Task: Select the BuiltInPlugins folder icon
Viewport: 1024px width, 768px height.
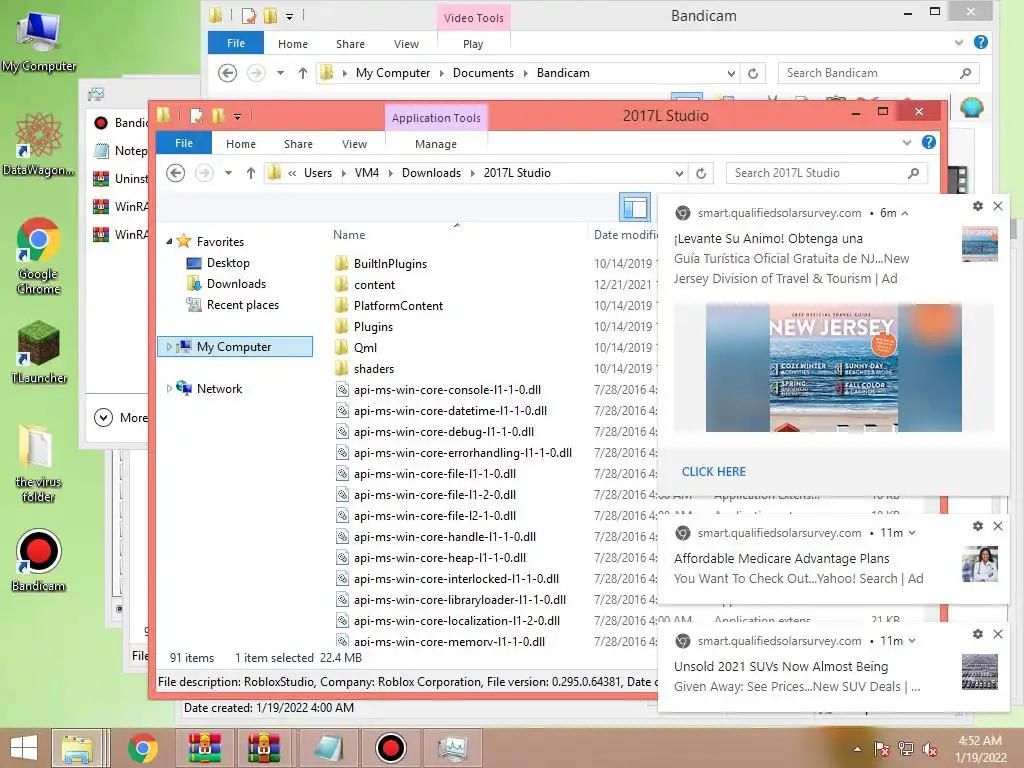Action: click(342, 264)
